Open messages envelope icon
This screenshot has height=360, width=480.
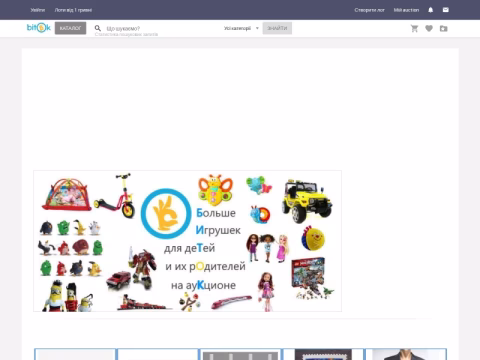coord(446,10)
